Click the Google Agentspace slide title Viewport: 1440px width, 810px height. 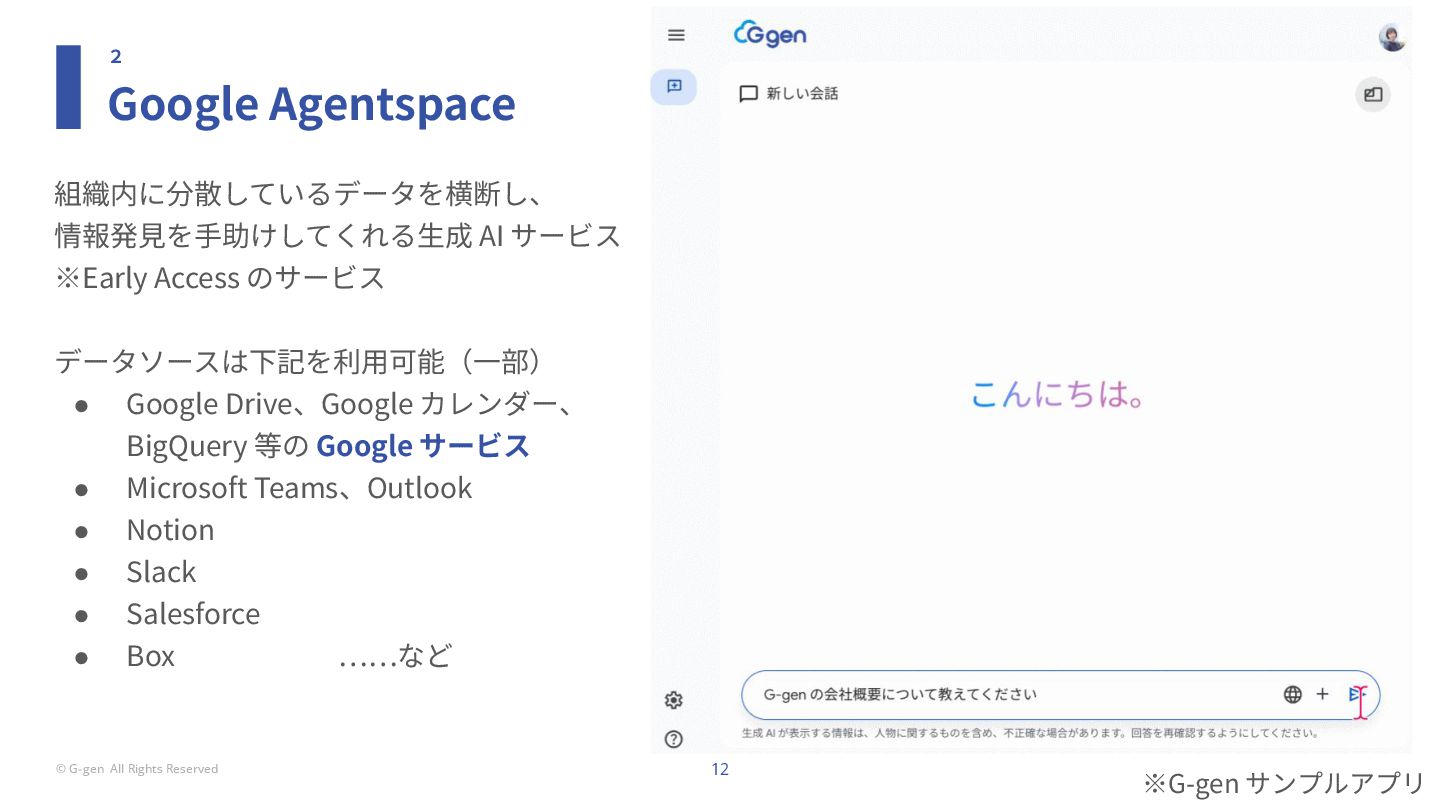pos(311,103)
